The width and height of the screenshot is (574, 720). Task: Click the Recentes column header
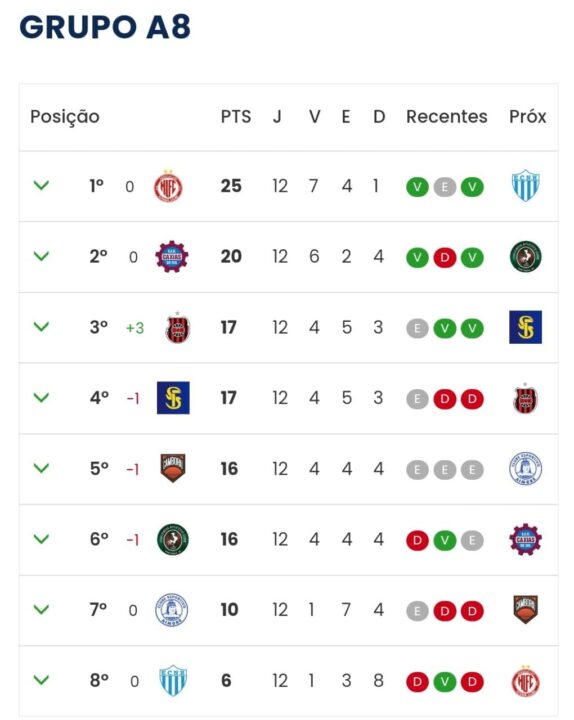447,117
